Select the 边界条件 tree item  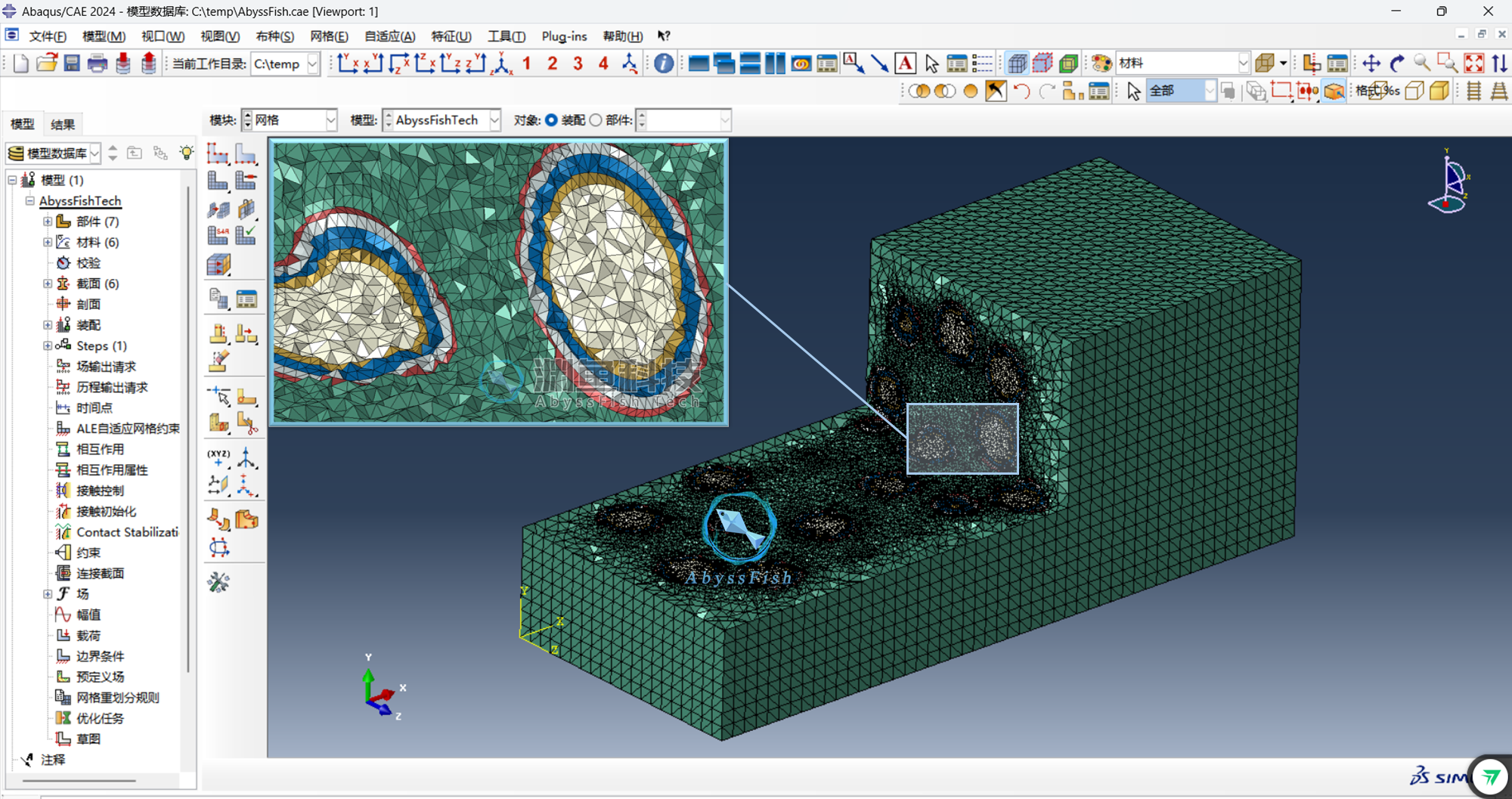100,656
